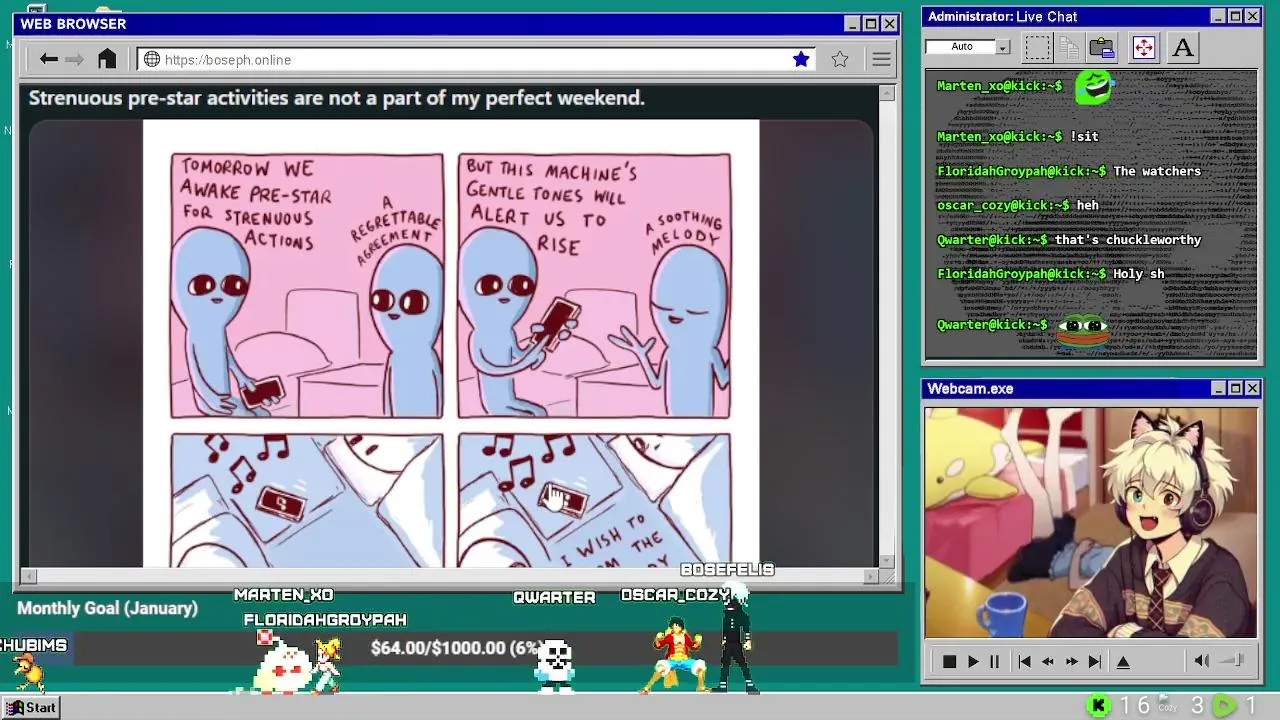Go forward in the web browser

75,59
